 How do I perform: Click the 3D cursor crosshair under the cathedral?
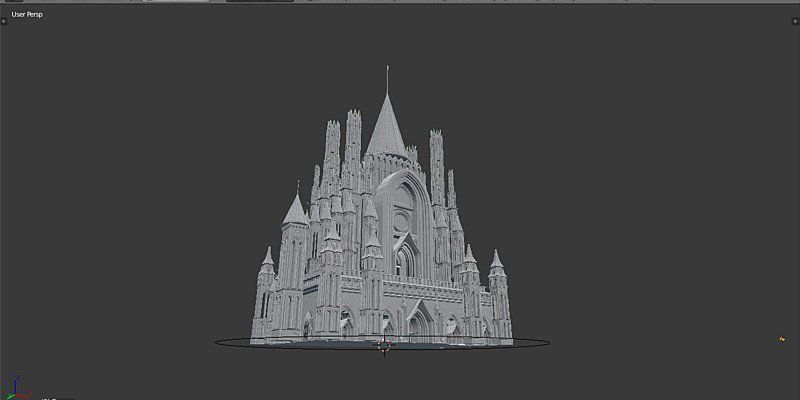(x=384, y=345)
